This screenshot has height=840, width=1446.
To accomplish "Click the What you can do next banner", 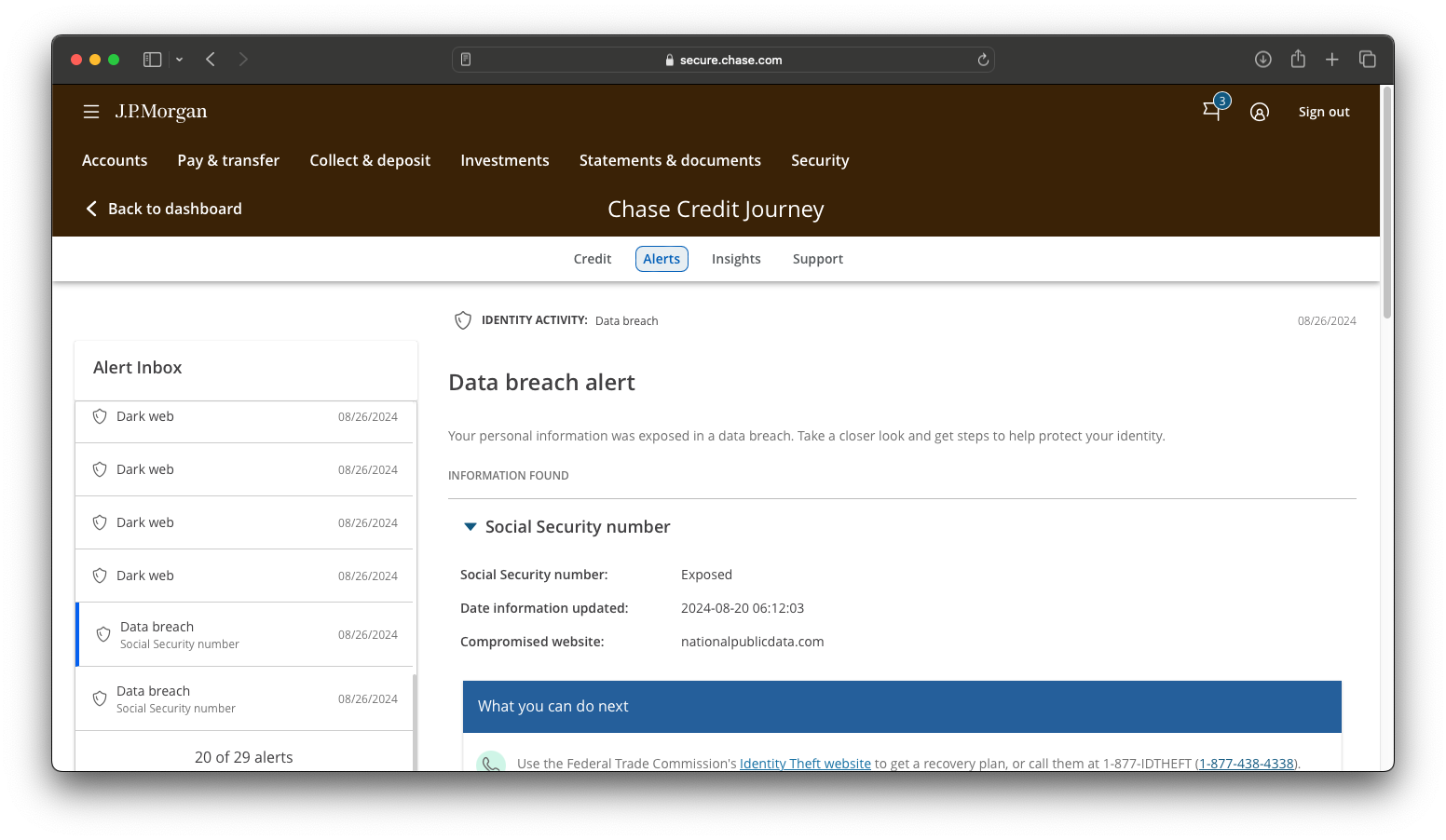I will [x=902, y=707].
